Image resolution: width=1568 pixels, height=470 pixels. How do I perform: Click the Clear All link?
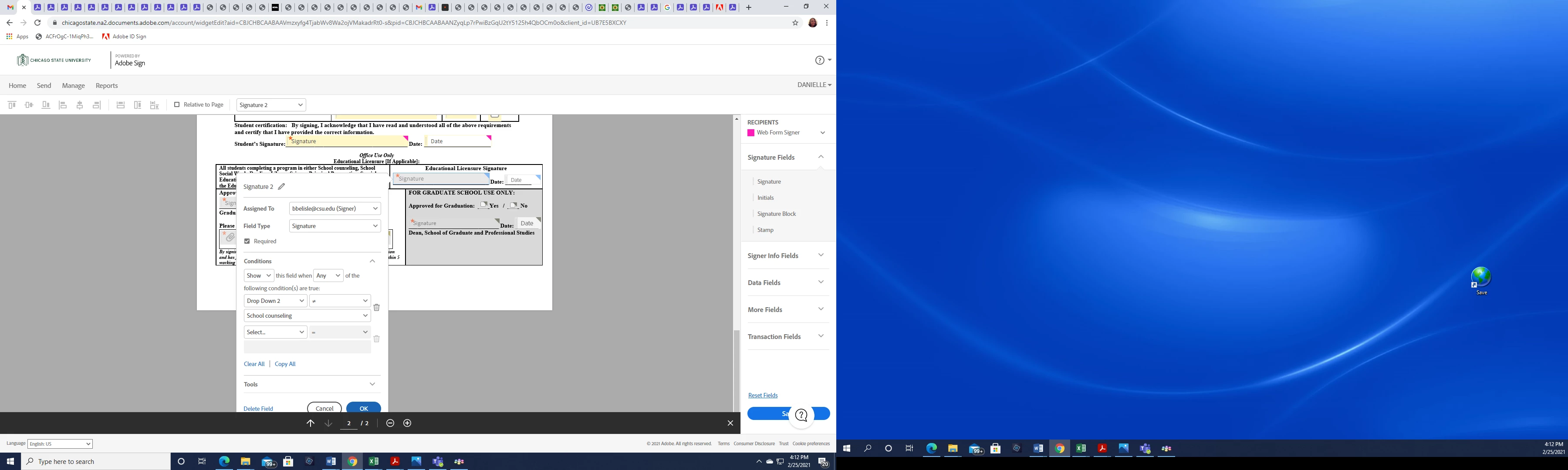[x=254, y=364]
